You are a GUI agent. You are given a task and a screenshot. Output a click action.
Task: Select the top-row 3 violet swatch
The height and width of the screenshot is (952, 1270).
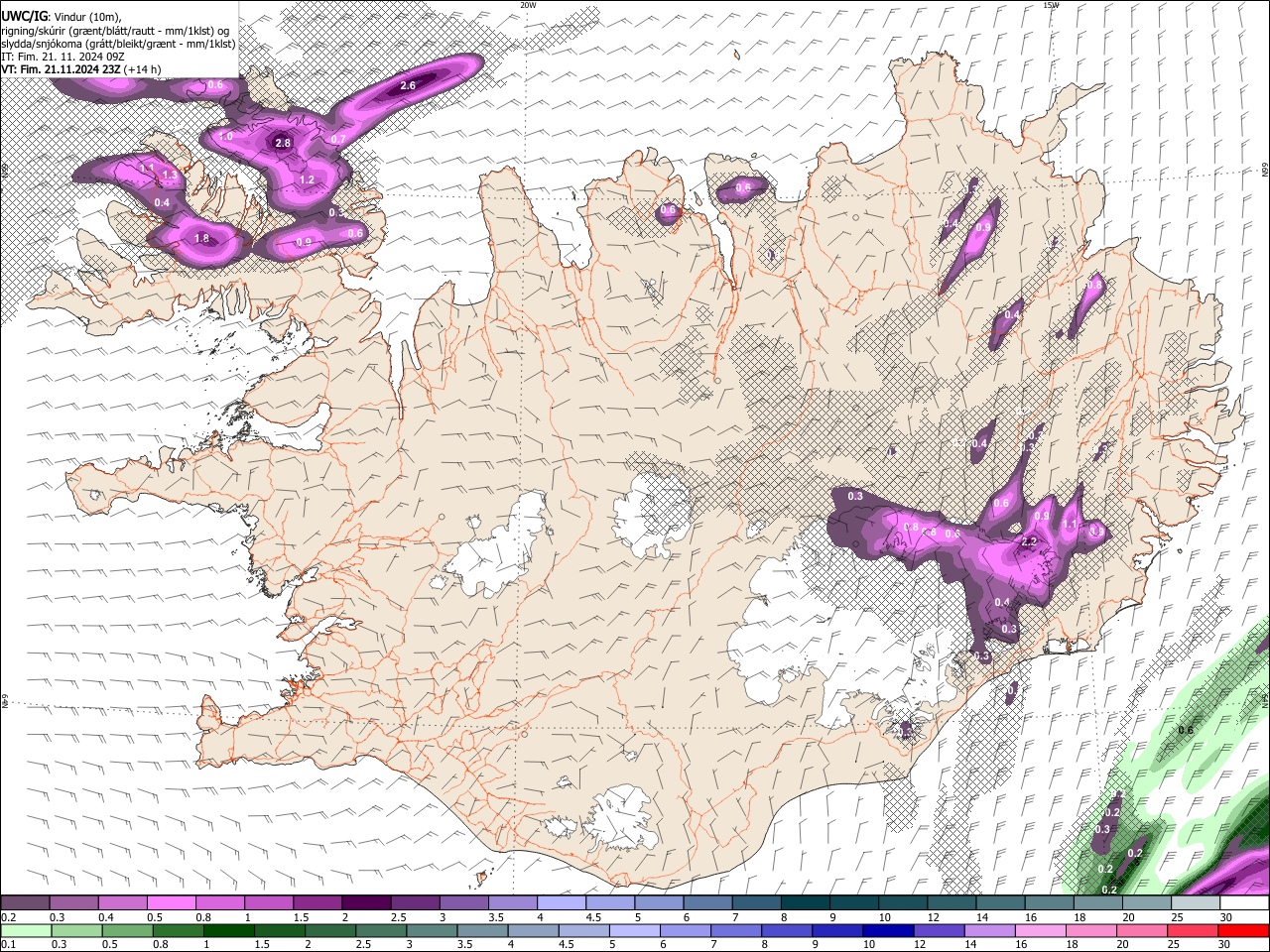click(463, 902)
